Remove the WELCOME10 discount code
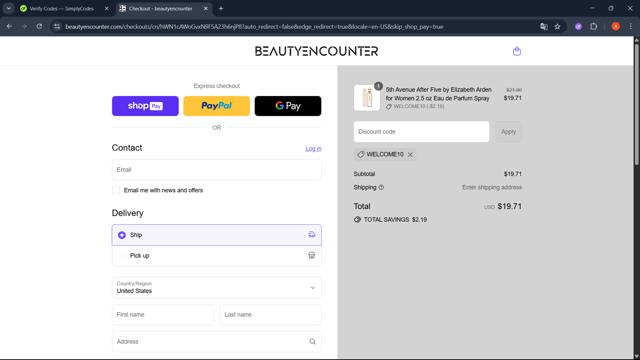Viewport: 640px width, 360px height. pyautogui.click(x=410, y=155)
